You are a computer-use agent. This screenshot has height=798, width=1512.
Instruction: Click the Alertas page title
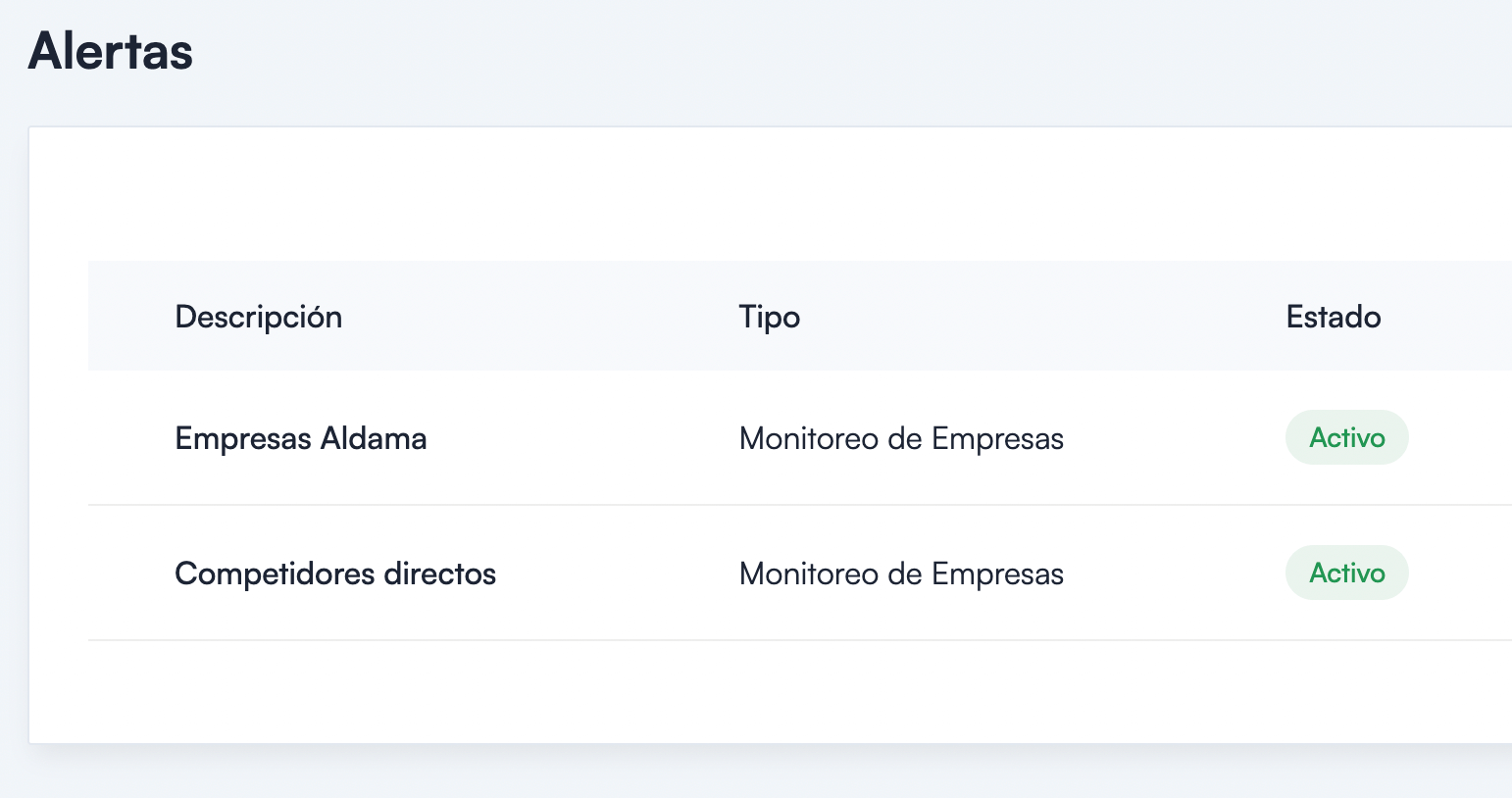point(109,51)
